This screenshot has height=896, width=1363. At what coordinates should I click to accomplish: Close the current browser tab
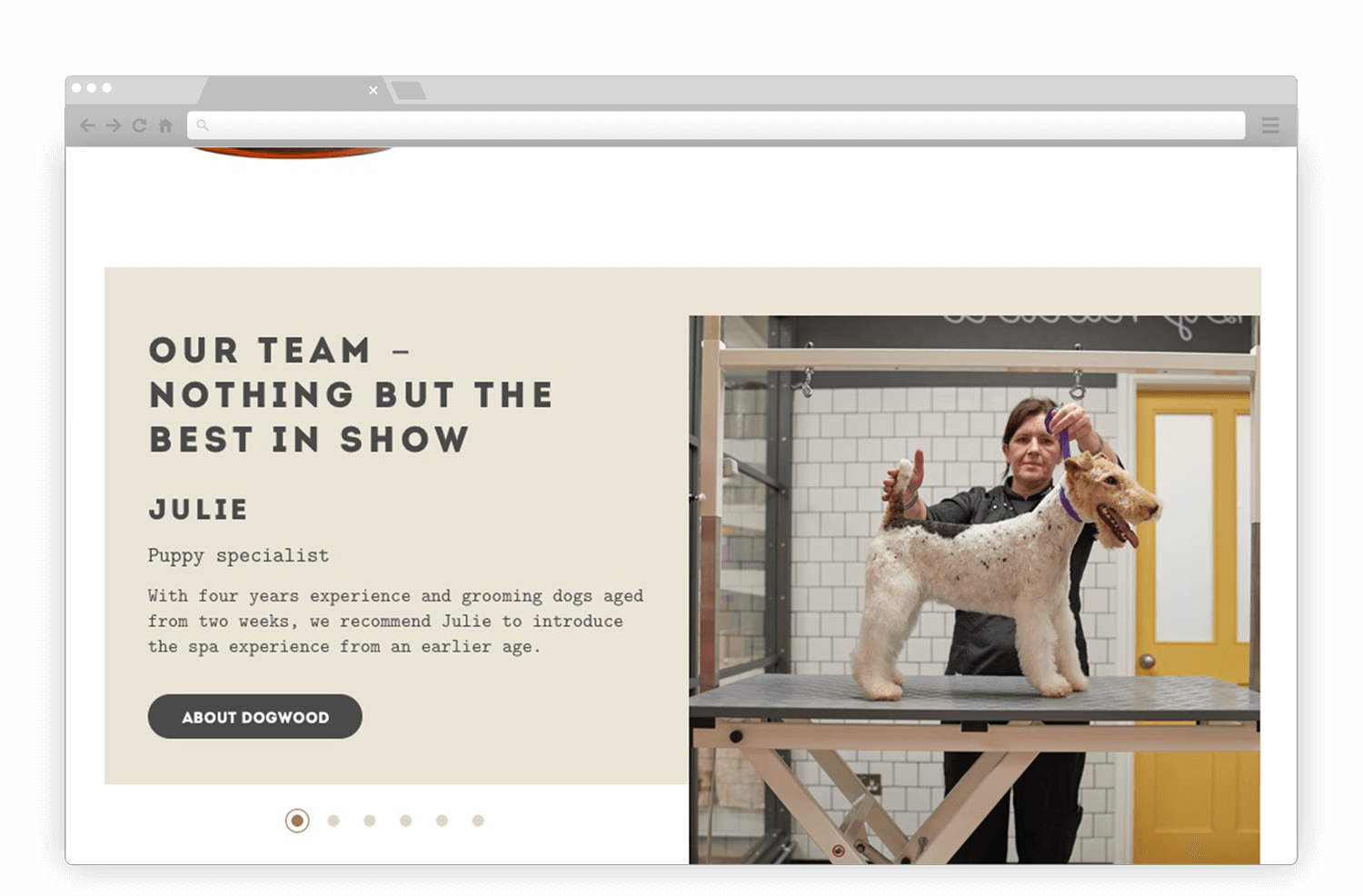coord(373,90)
